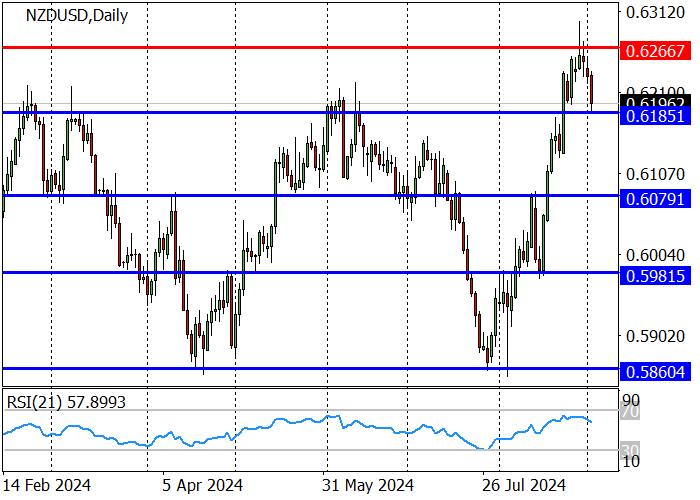Click the 31 May 2024 date label
The height and width of the screenshot is (500, 700).
pyautogui.click(x=367, y=485)
